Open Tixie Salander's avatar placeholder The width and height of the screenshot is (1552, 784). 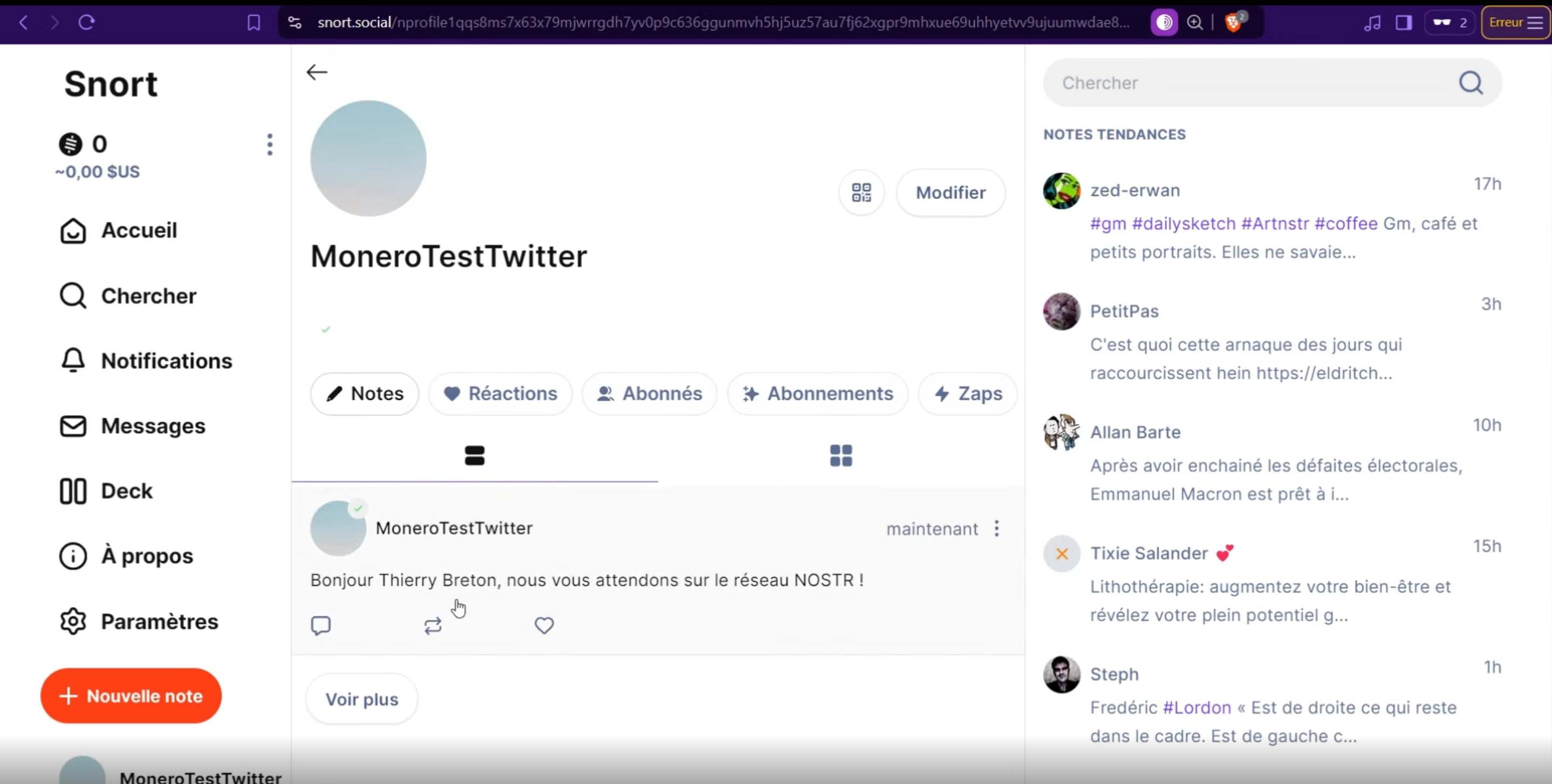click(x=1062, y=553)
